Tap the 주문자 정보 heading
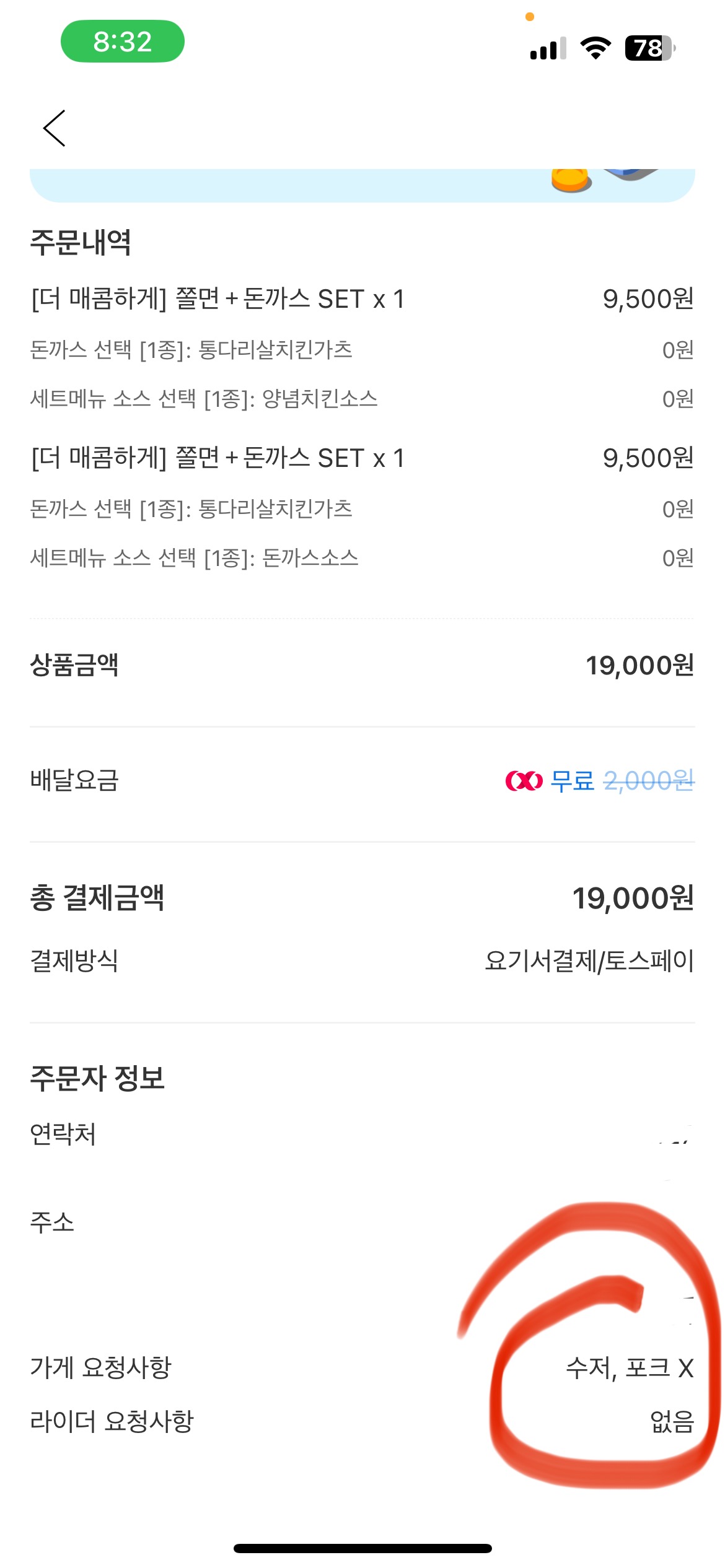Screen dimensions: 725x1568 tap(97, 1078)
